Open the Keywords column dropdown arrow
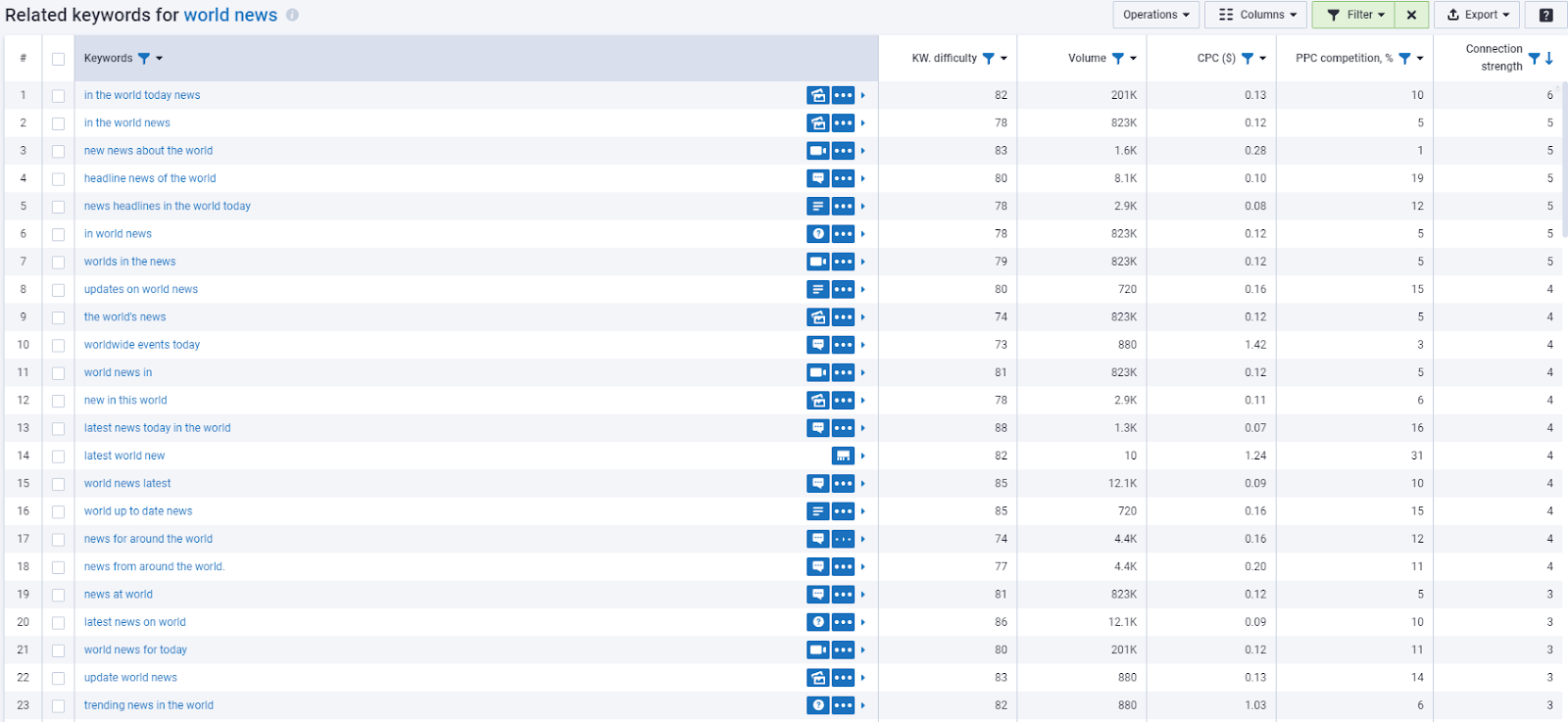The image size is (1568, 722). click(x=160, y=59)
